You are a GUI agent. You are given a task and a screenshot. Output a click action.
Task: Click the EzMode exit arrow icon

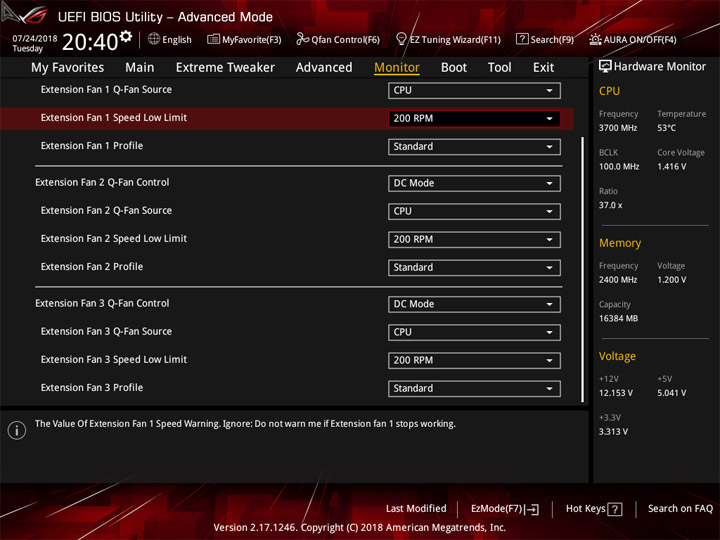coord(532,509)
